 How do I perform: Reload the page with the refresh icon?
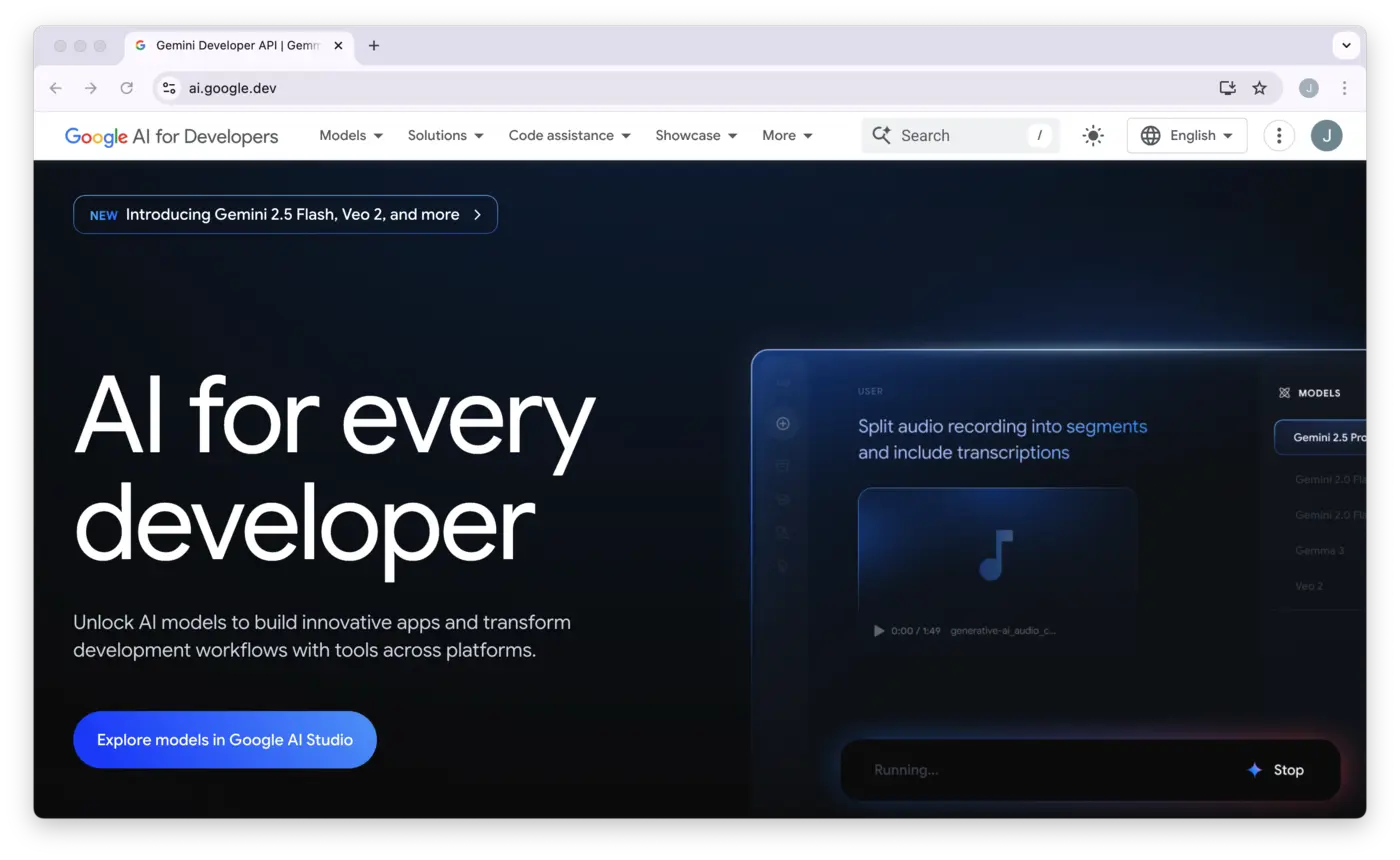pyautogui.click(x=127, y=88)
